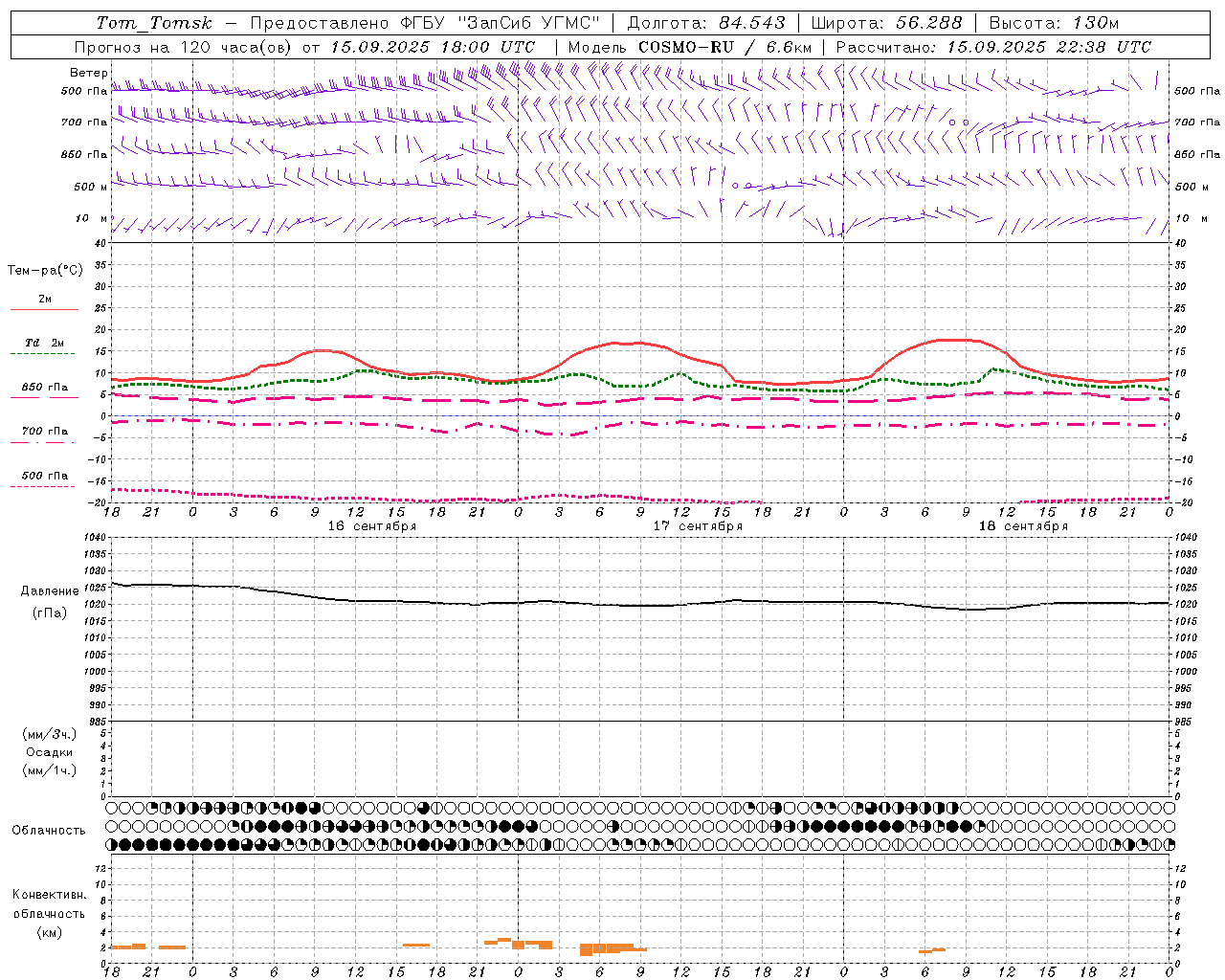
Task: Click the 17 сентября date label
Action: [698, 526]
